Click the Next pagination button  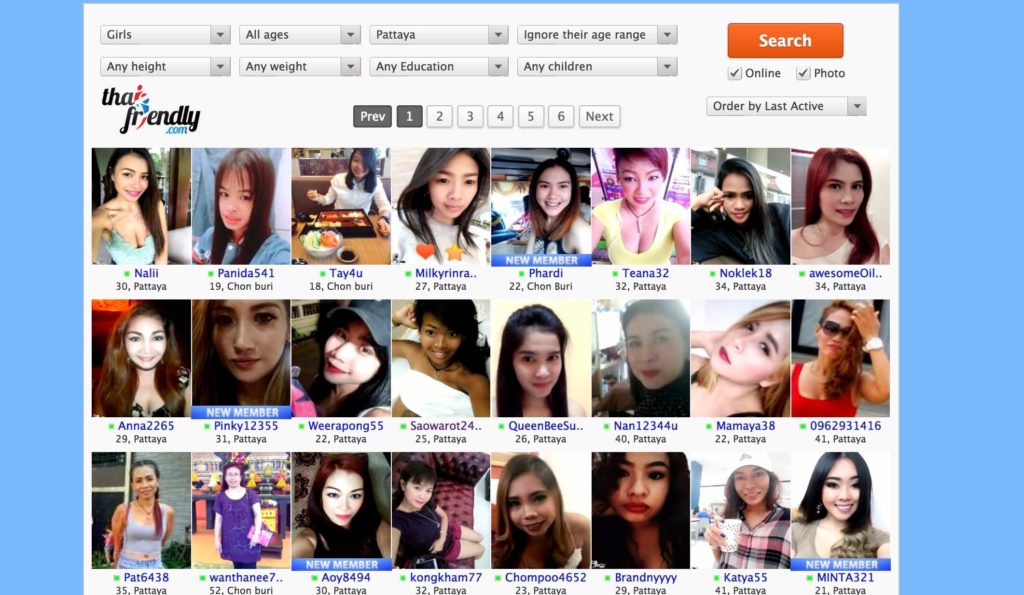[x=599, y=117]
